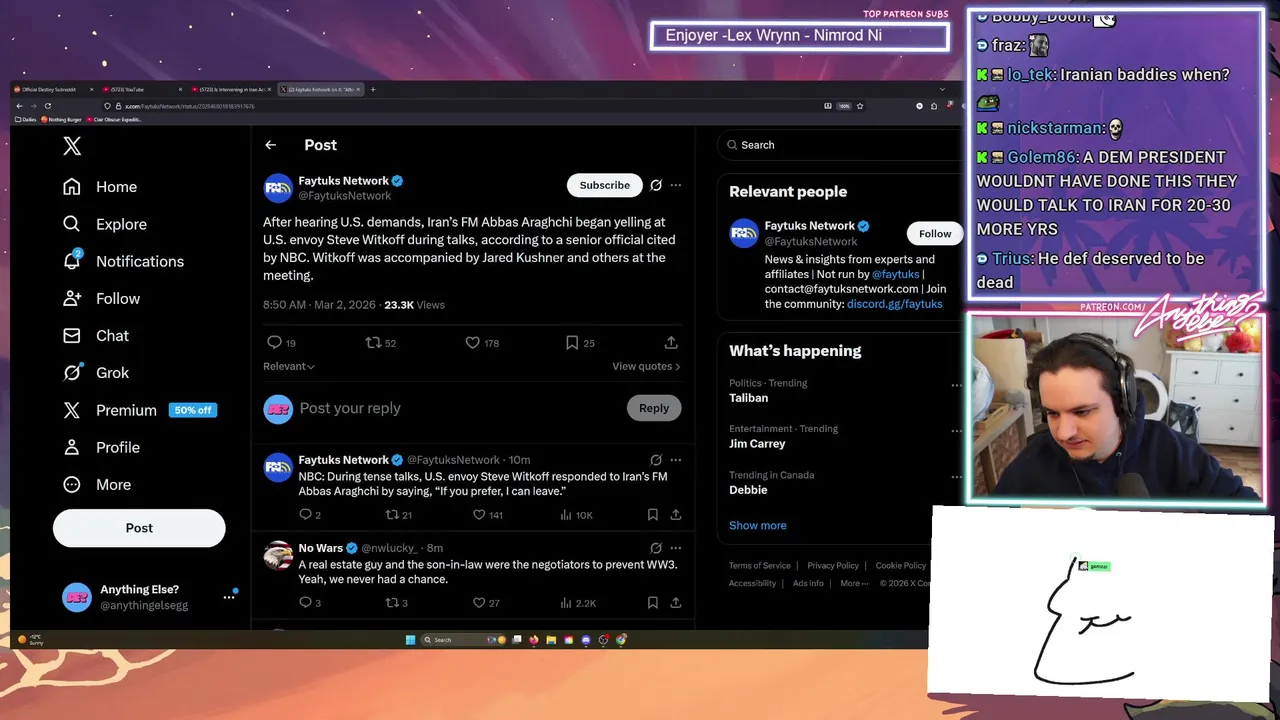Open more options on No Wars post

pos(676,548)
